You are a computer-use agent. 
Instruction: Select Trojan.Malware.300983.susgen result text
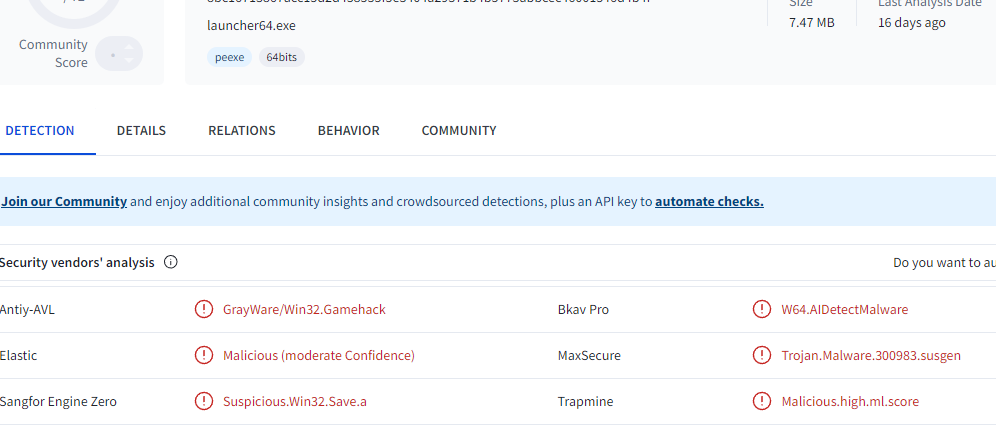[x=871, y=355]
